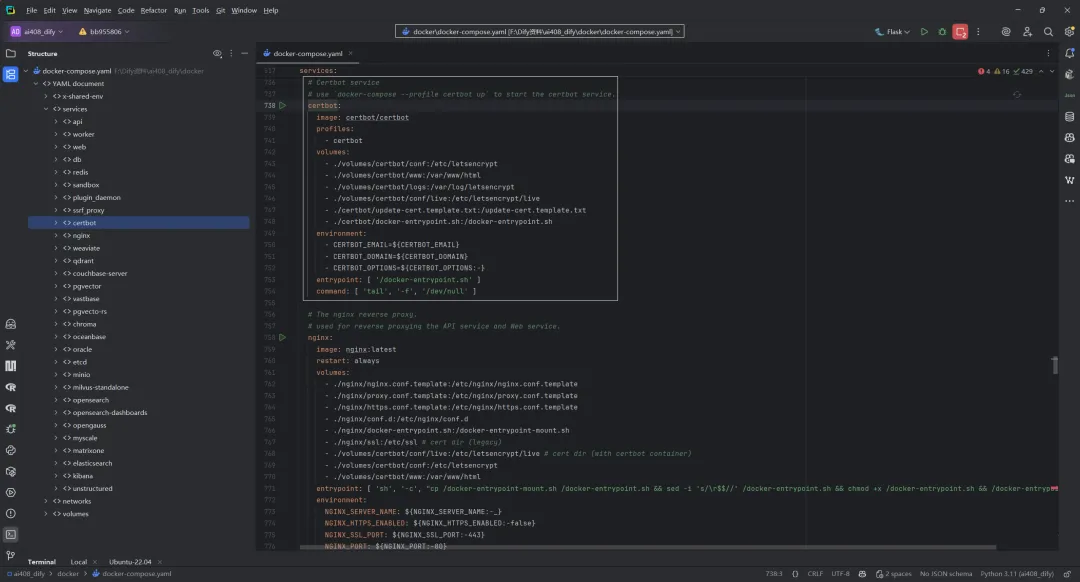
Task: Open Structure view options eye icon
Action: (217, 53)
